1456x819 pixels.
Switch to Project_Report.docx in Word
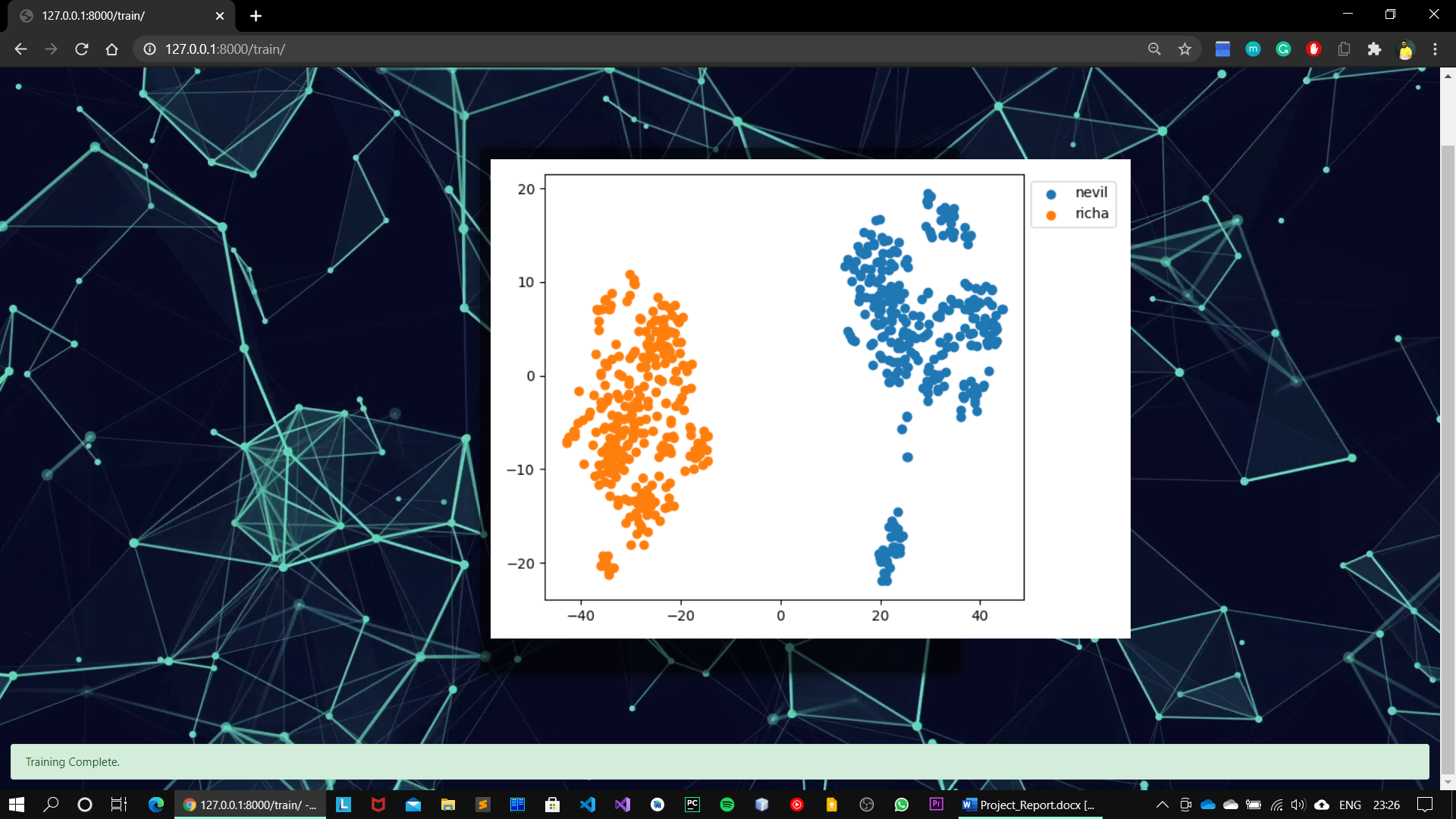click(x=1029, y=805)
